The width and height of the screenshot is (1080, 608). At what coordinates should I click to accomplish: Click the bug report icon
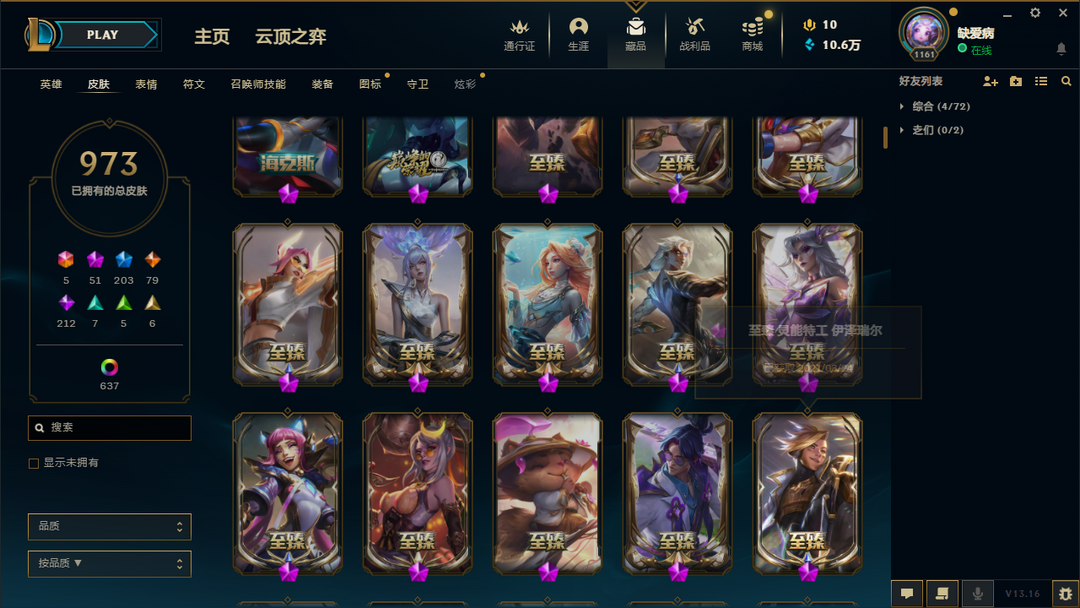[1066, 593]
